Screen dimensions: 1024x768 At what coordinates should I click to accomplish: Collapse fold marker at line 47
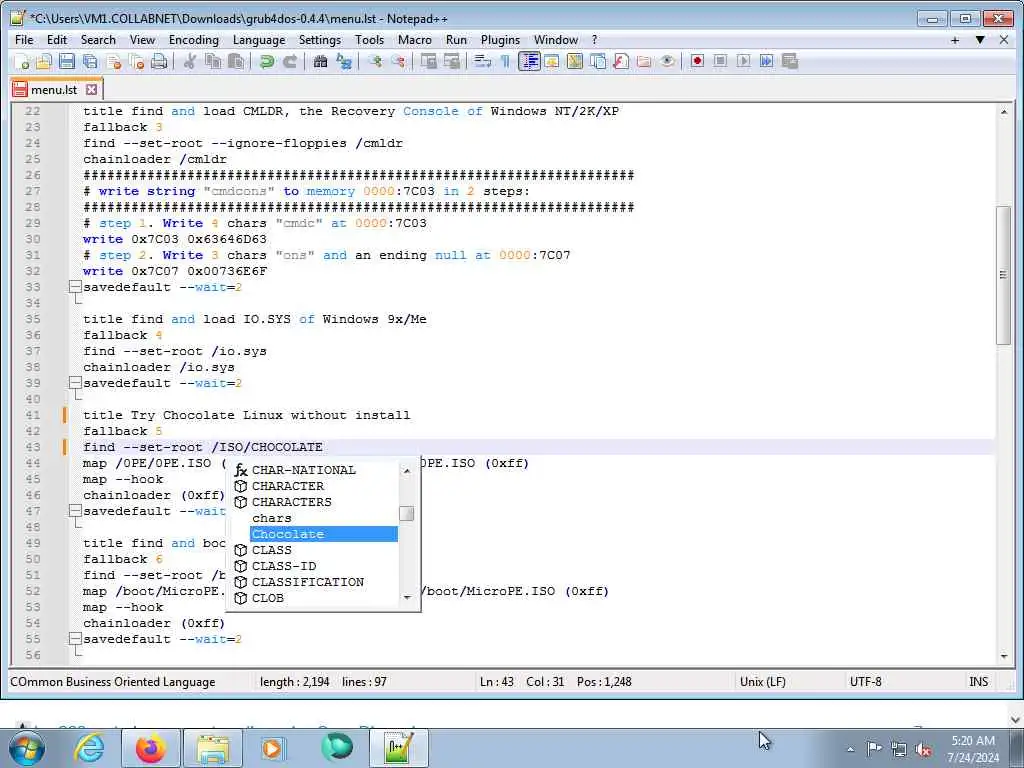(x=75, y=511)
